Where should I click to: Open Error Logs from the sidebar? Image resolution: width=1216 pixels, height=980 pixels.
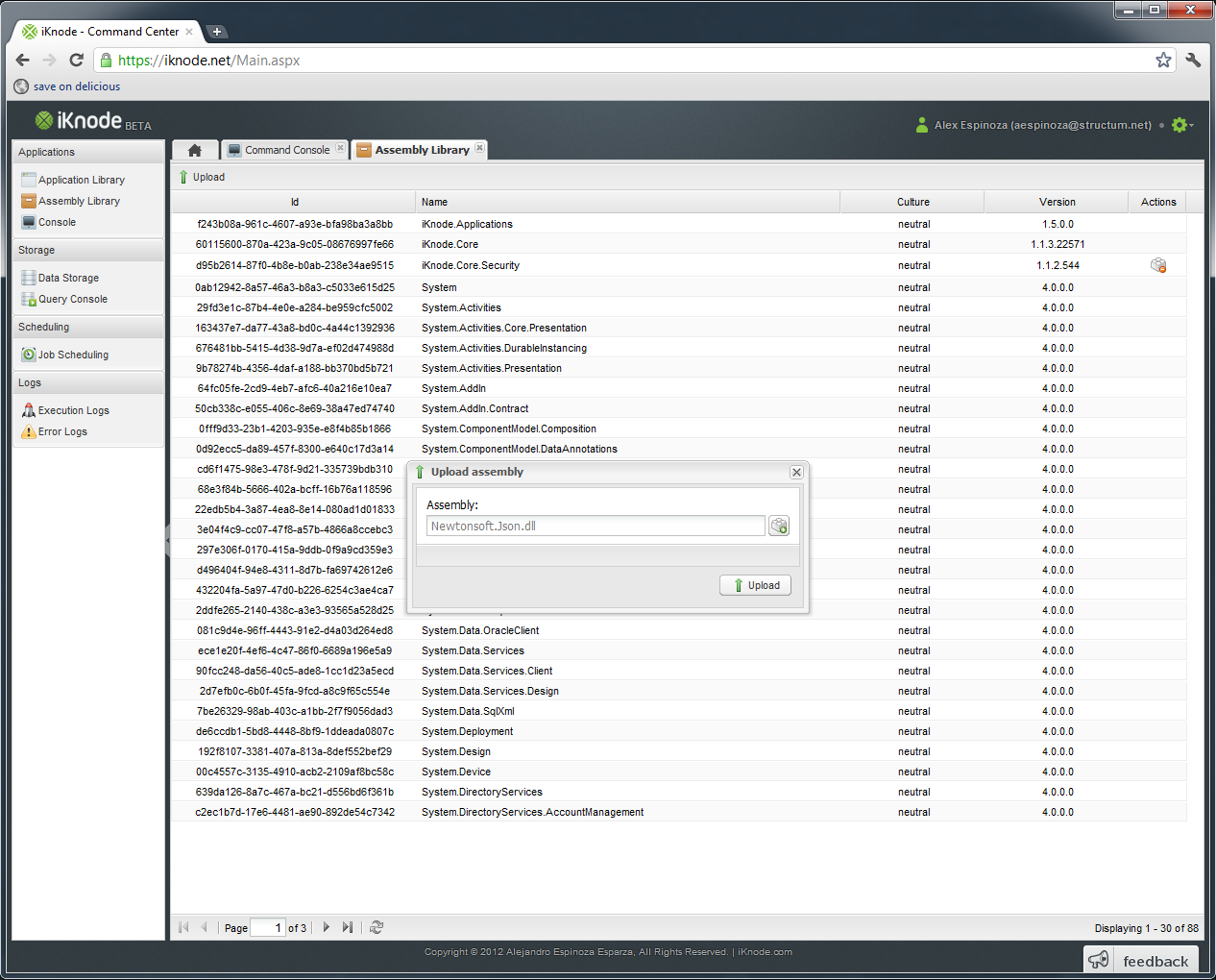tap(62, 431)
